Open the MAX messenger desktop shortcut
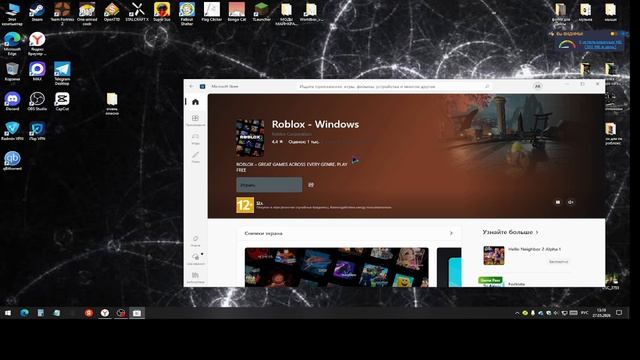The width and height of the screenshot is (640, 360). coord(37,71)
